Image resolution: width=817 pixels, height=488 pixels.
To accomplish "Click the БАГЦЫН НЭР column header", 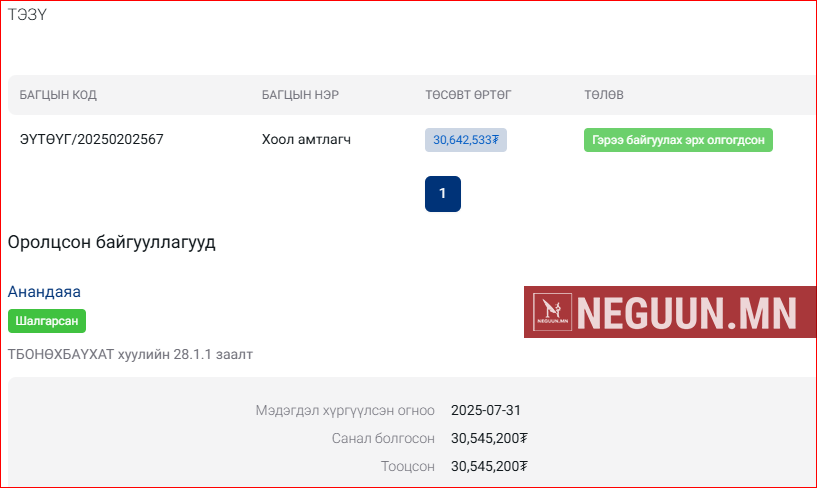I will (300, 95).
